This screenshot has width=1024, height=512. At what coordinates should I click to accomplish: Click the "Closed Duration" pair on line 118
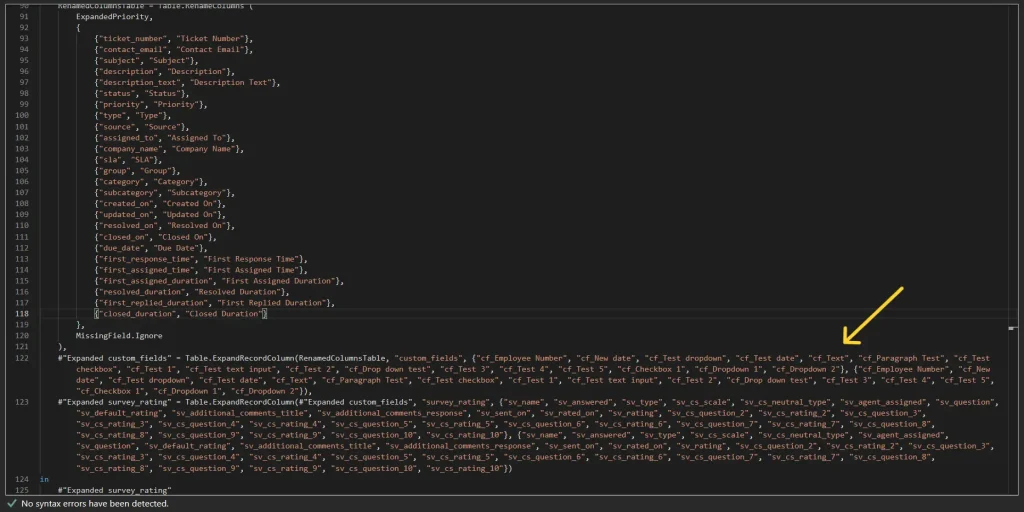coord(181,314)
